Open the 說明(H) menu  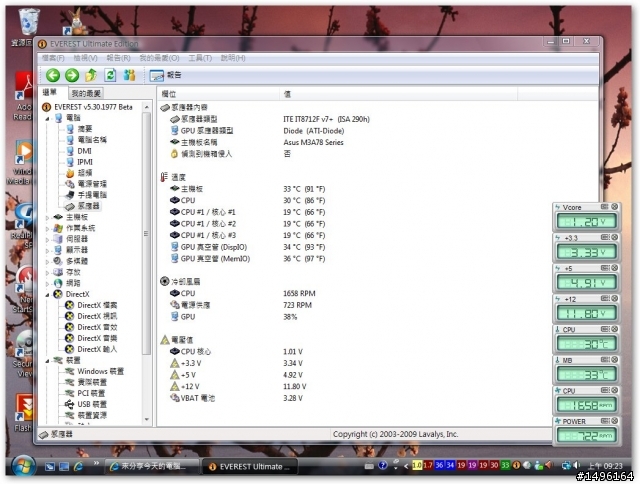click(x=233, y=58)
